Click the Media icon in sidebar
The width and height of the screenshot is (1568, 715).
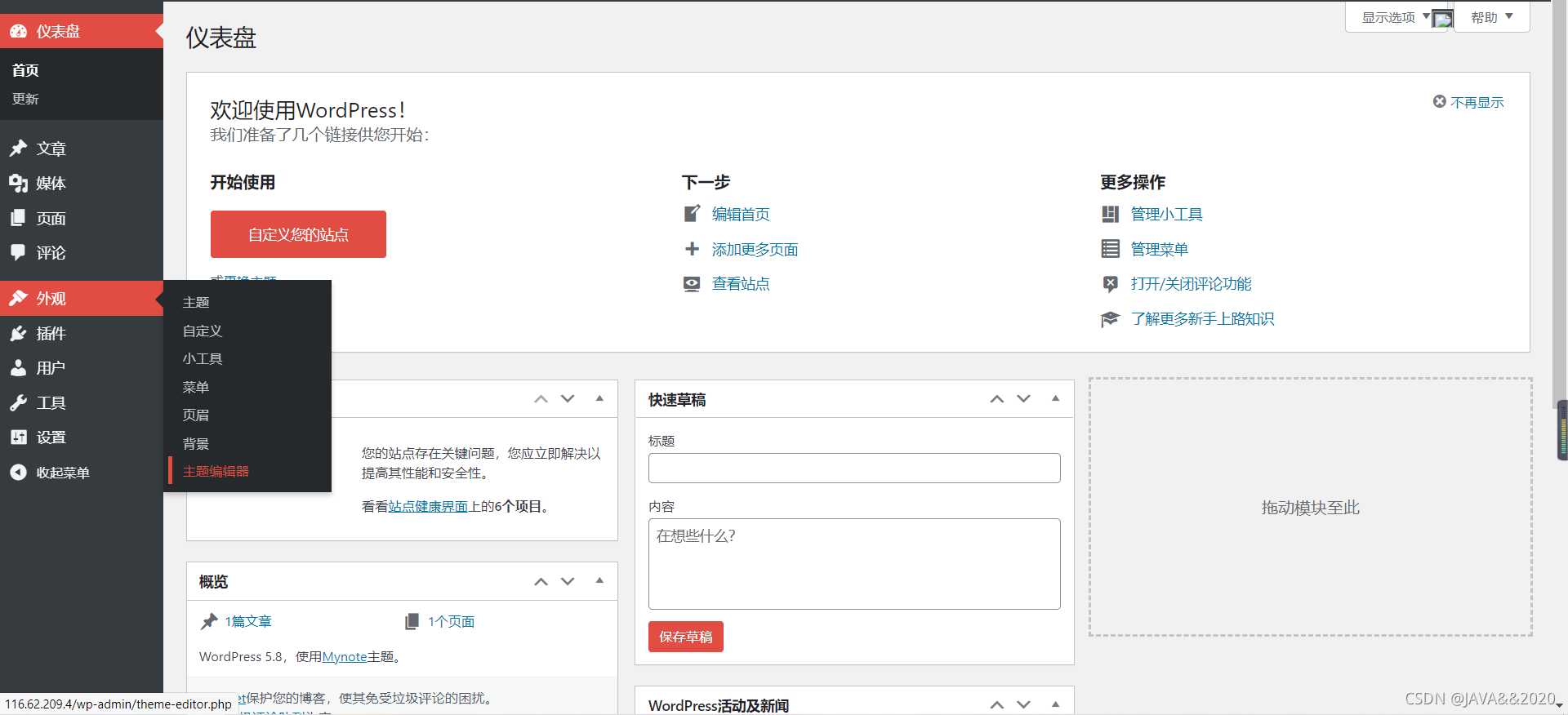click(19, 184)
